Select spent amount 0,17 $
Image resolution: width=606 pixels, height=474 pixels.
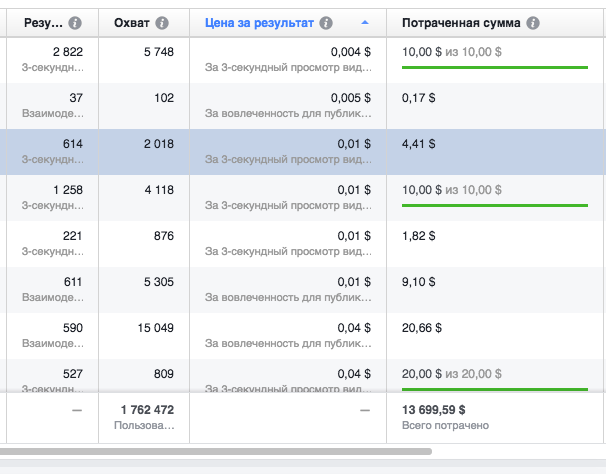pos(419,98)
